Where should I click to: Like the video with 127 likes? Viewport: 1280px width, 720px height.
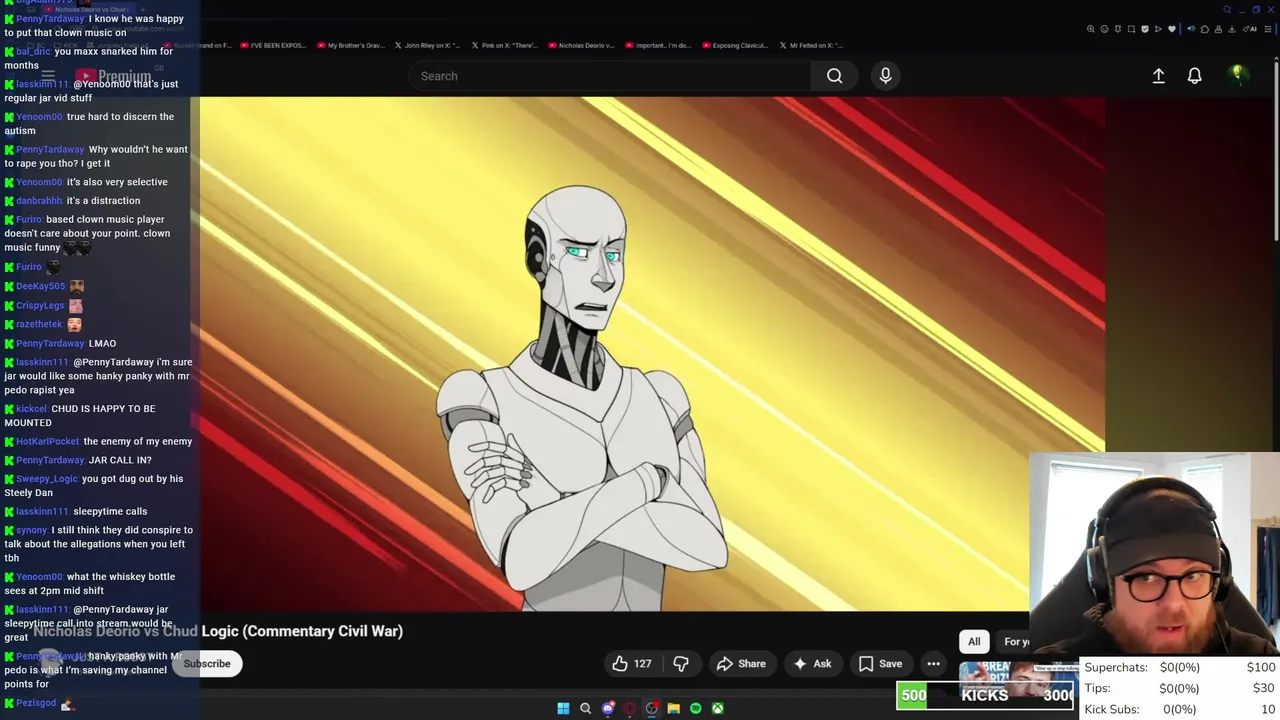632,664
